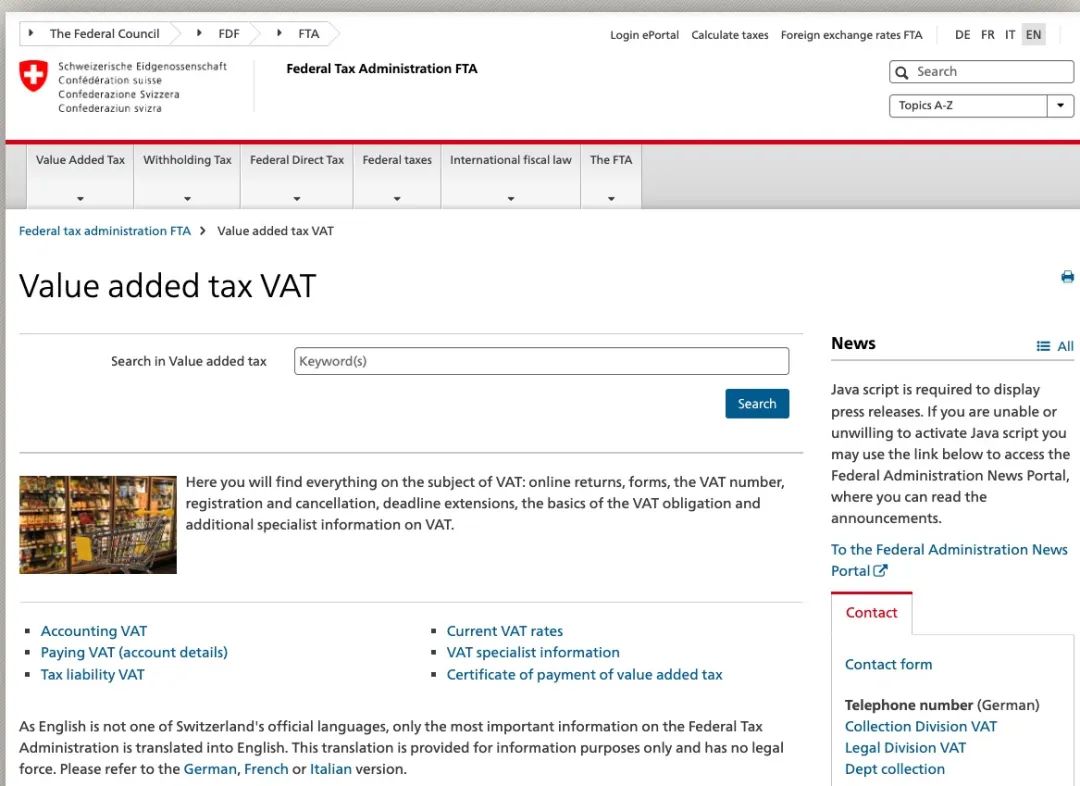The height and width of the screenshot is (786, 1080).
Task: Click the magnifier icon in the search box
Action: click(x=902, y=72)
